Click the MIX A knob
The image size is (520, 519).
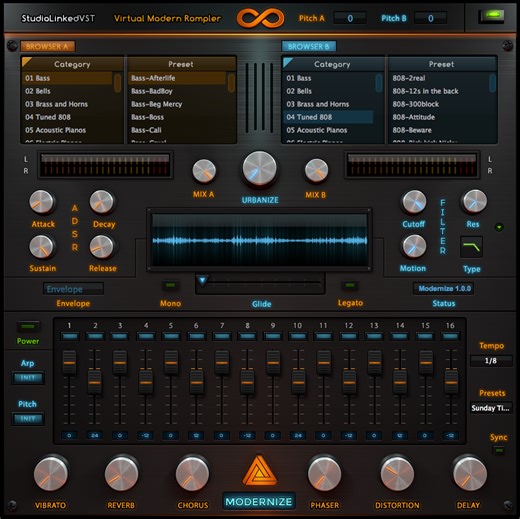(x=204, y=171)
